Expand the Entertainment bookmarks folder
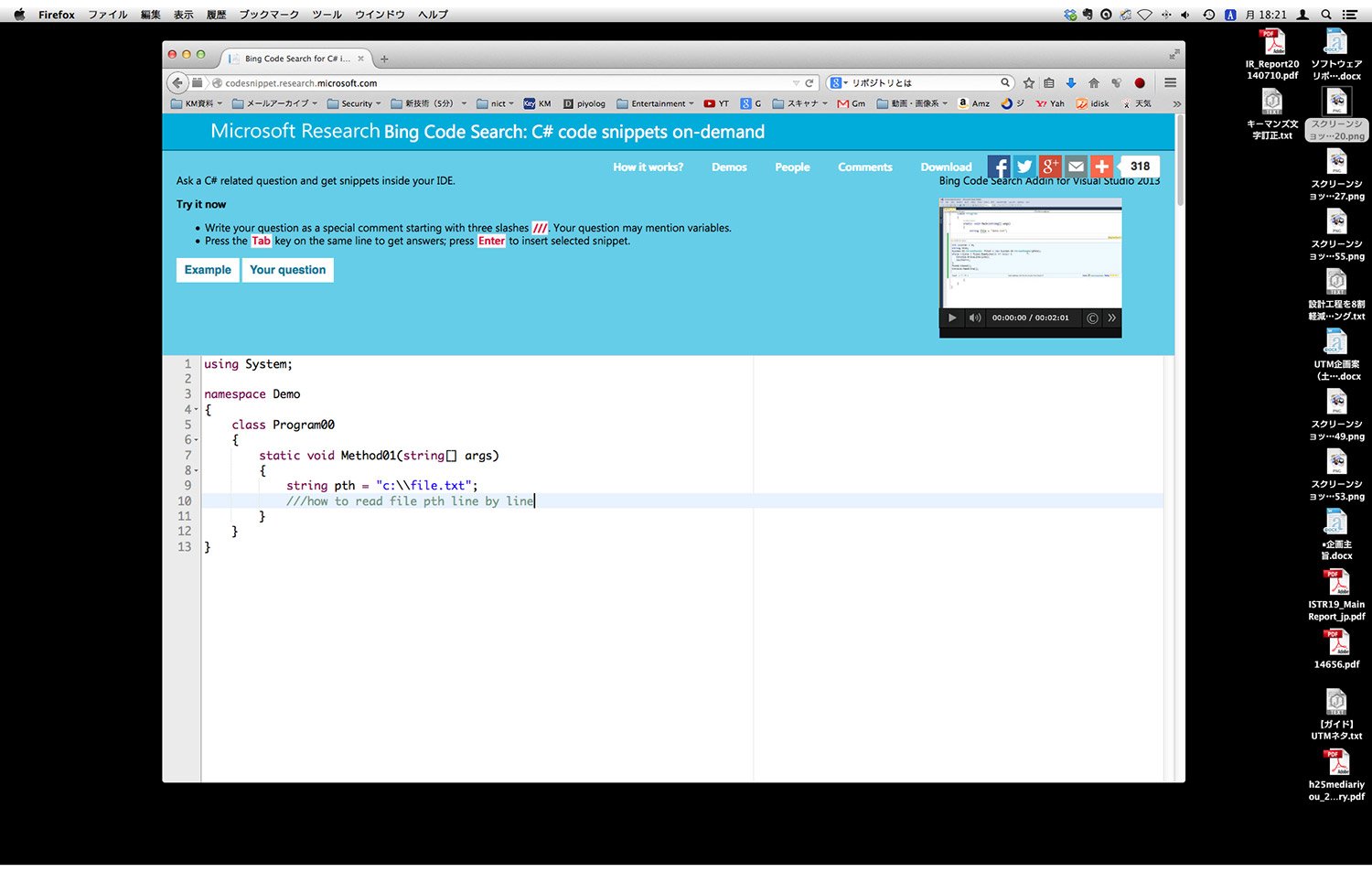Image resolution: width=1372 pixels, height=872 pixels. pos(655,103)
